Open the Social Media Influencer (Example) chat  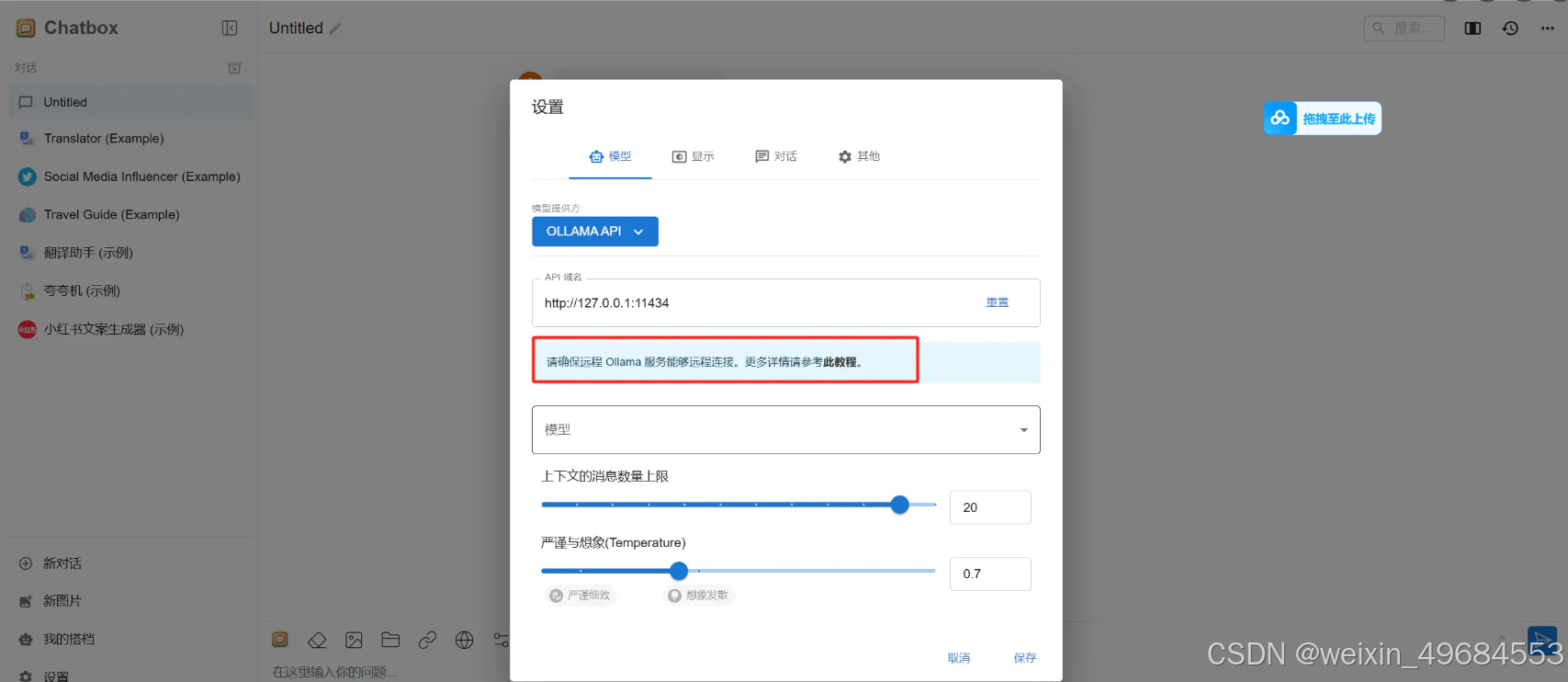pyautogui.click(x=130, y=176)
